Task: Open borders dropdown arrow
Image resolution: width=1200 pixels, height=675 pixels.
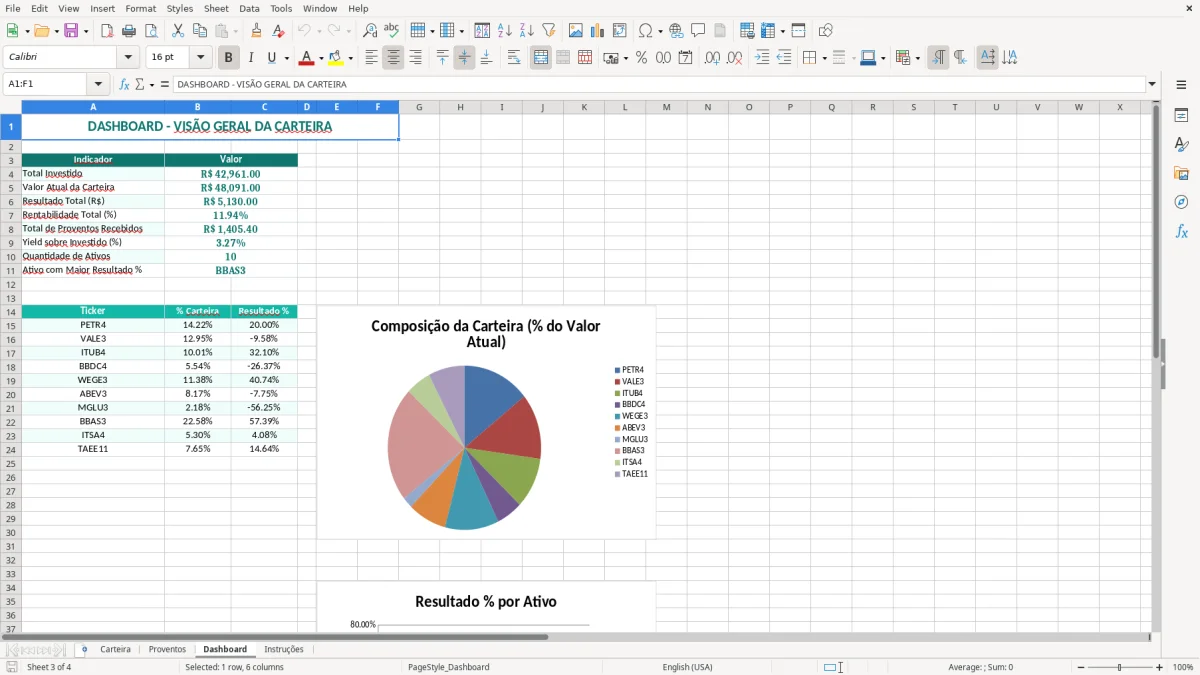Action: click(x=824, y=58)
